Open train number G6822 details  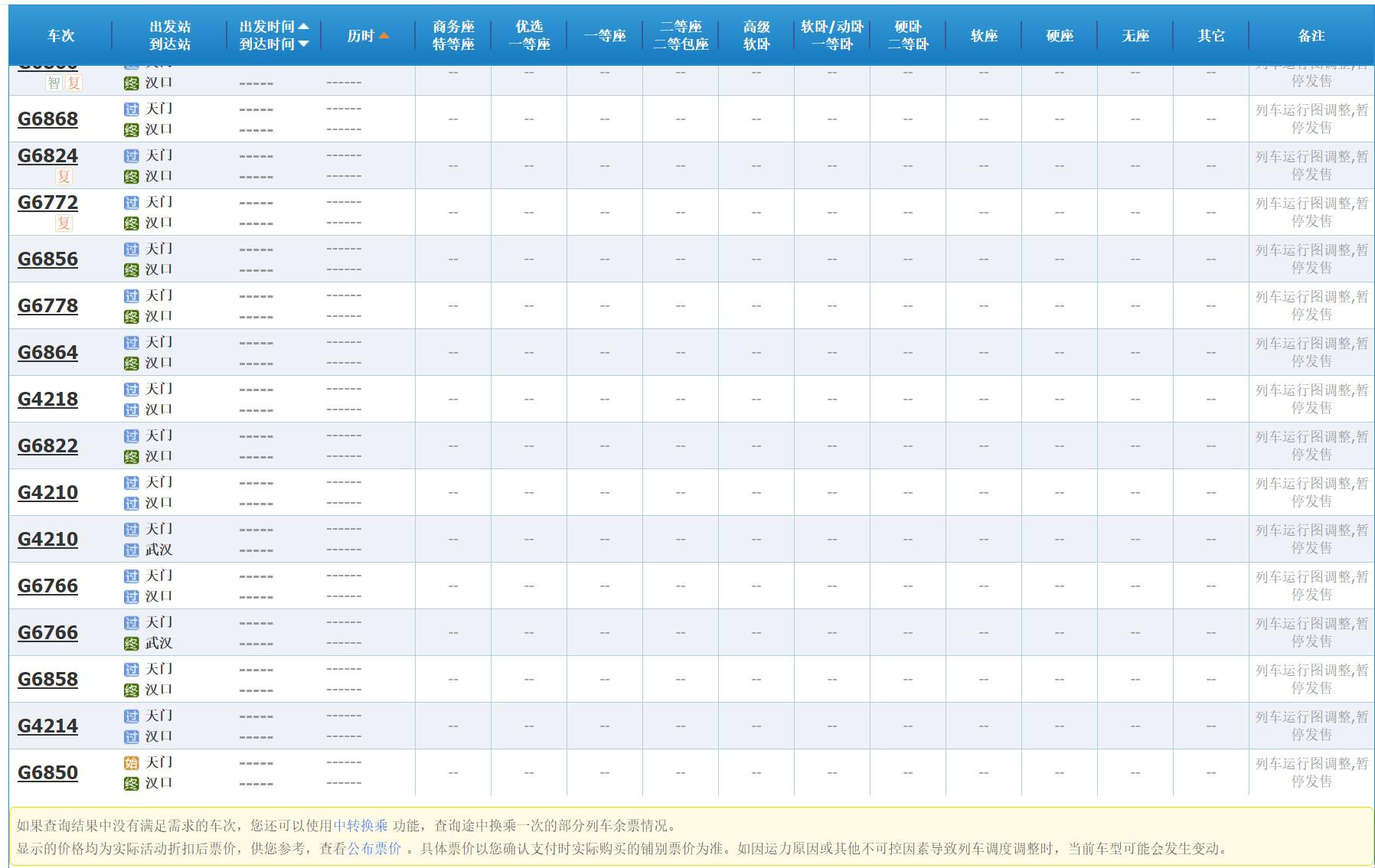[x=47, y=446]
